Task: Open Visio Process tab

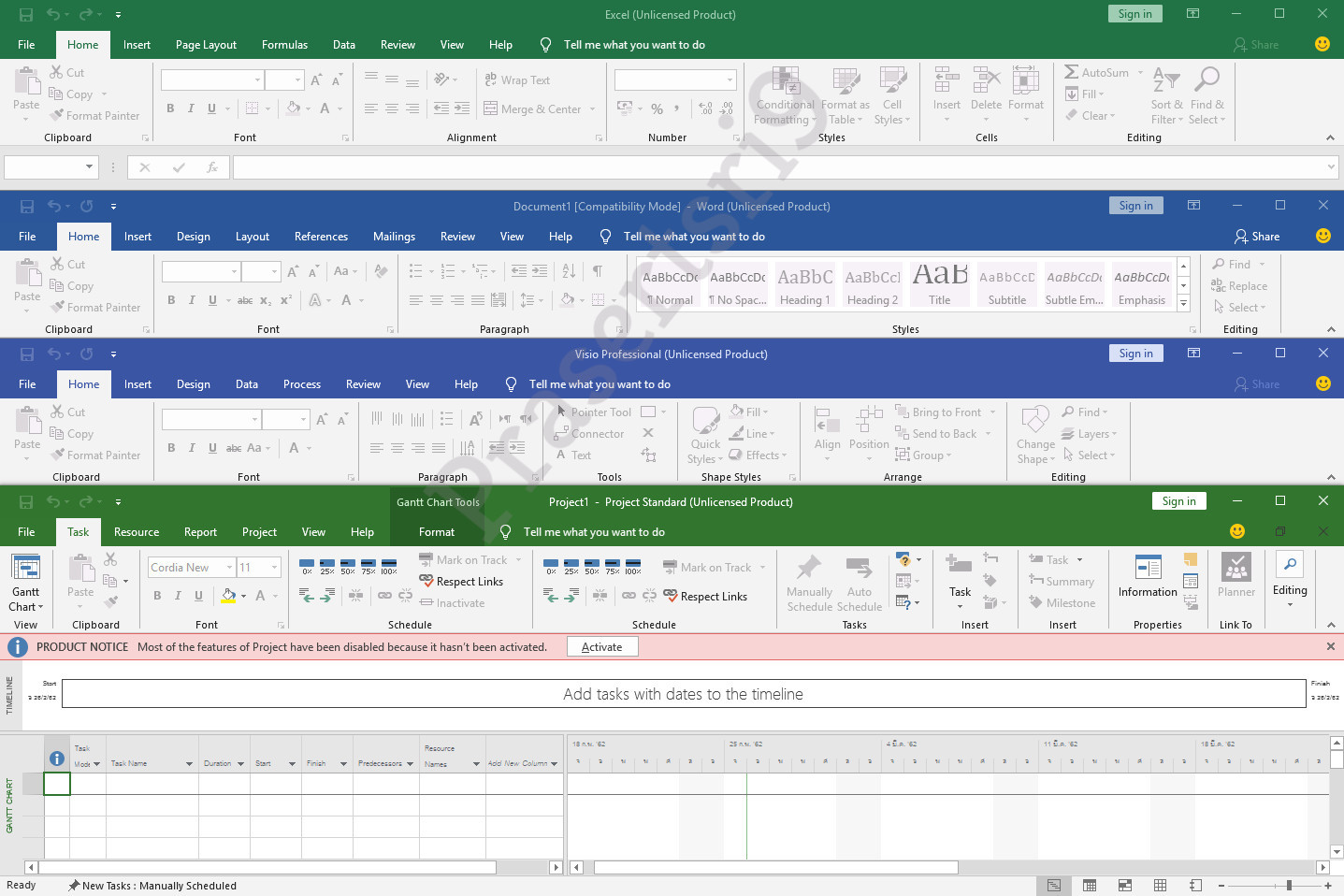Action: pos(301,384)
